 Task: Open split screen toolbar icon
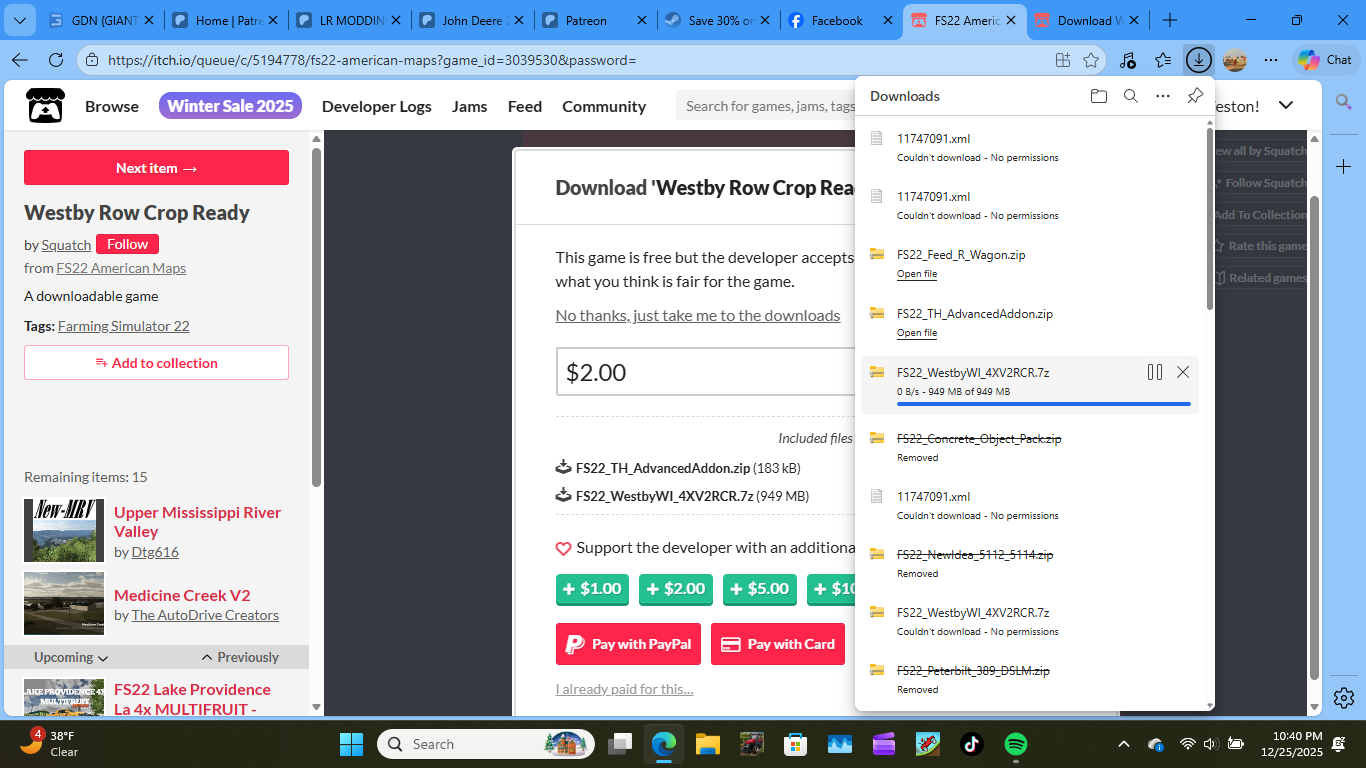click(x=1063, y=60)
